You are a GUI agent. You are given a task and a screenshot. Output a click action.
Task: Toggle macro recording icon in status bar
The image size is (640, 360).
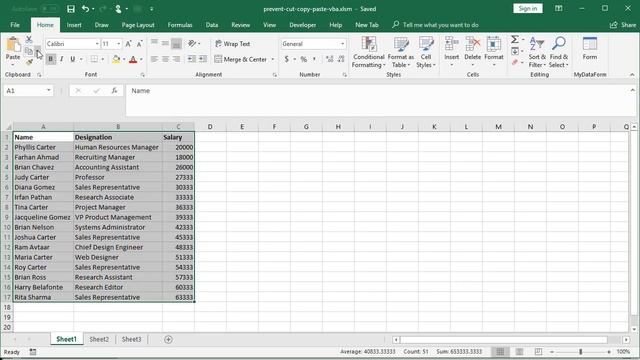click(x=33, y=351)
